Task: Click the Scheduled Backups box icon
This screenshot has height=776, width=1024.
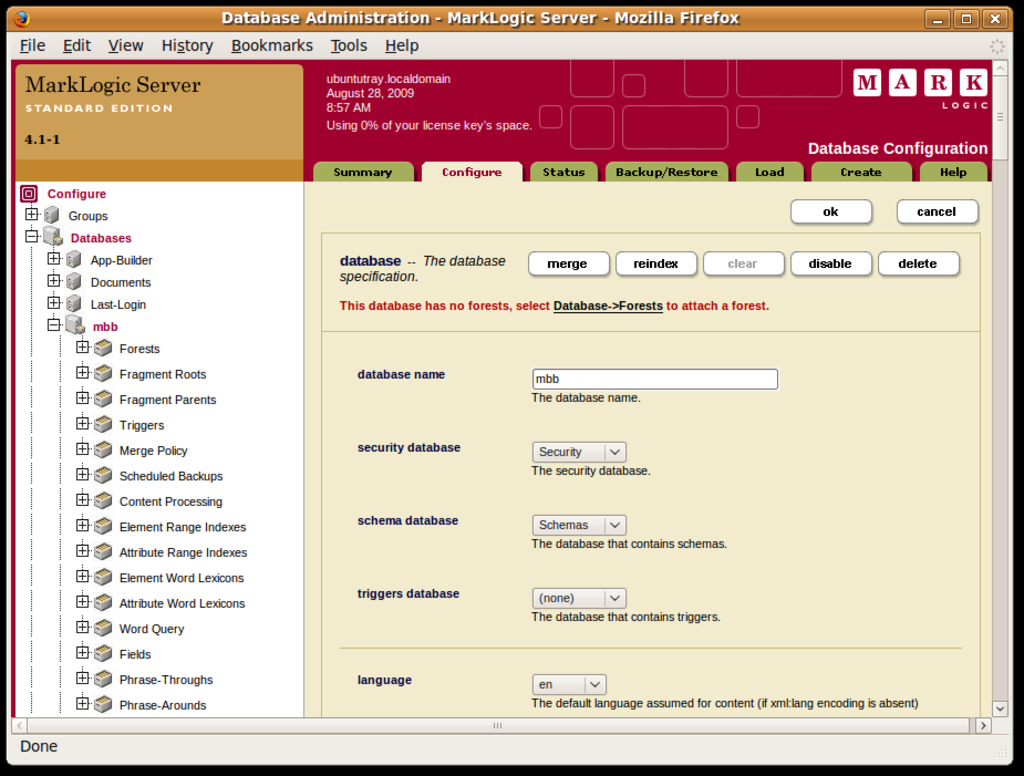Action: click(x=103, y=476)
